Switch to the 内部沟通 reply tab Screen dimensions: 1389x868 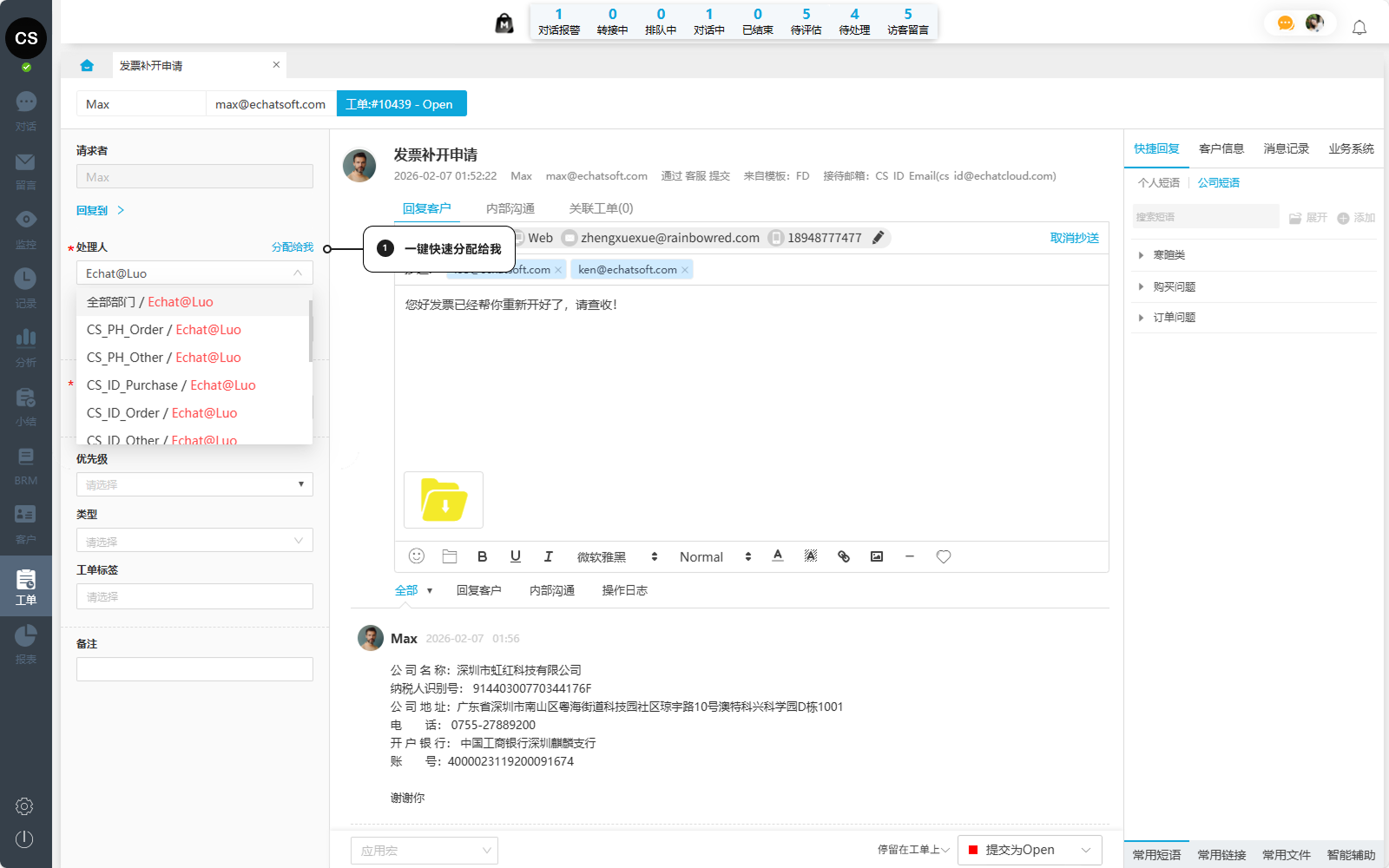click(x=510, y=208)
